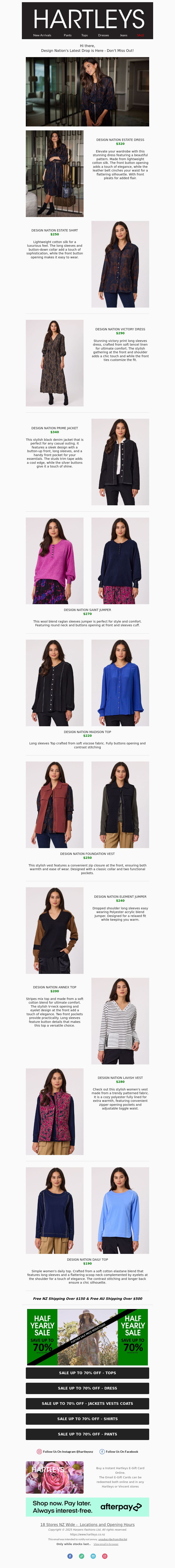Select the red SALE menu item
The image size is (175, 1568).
(140, 35)
